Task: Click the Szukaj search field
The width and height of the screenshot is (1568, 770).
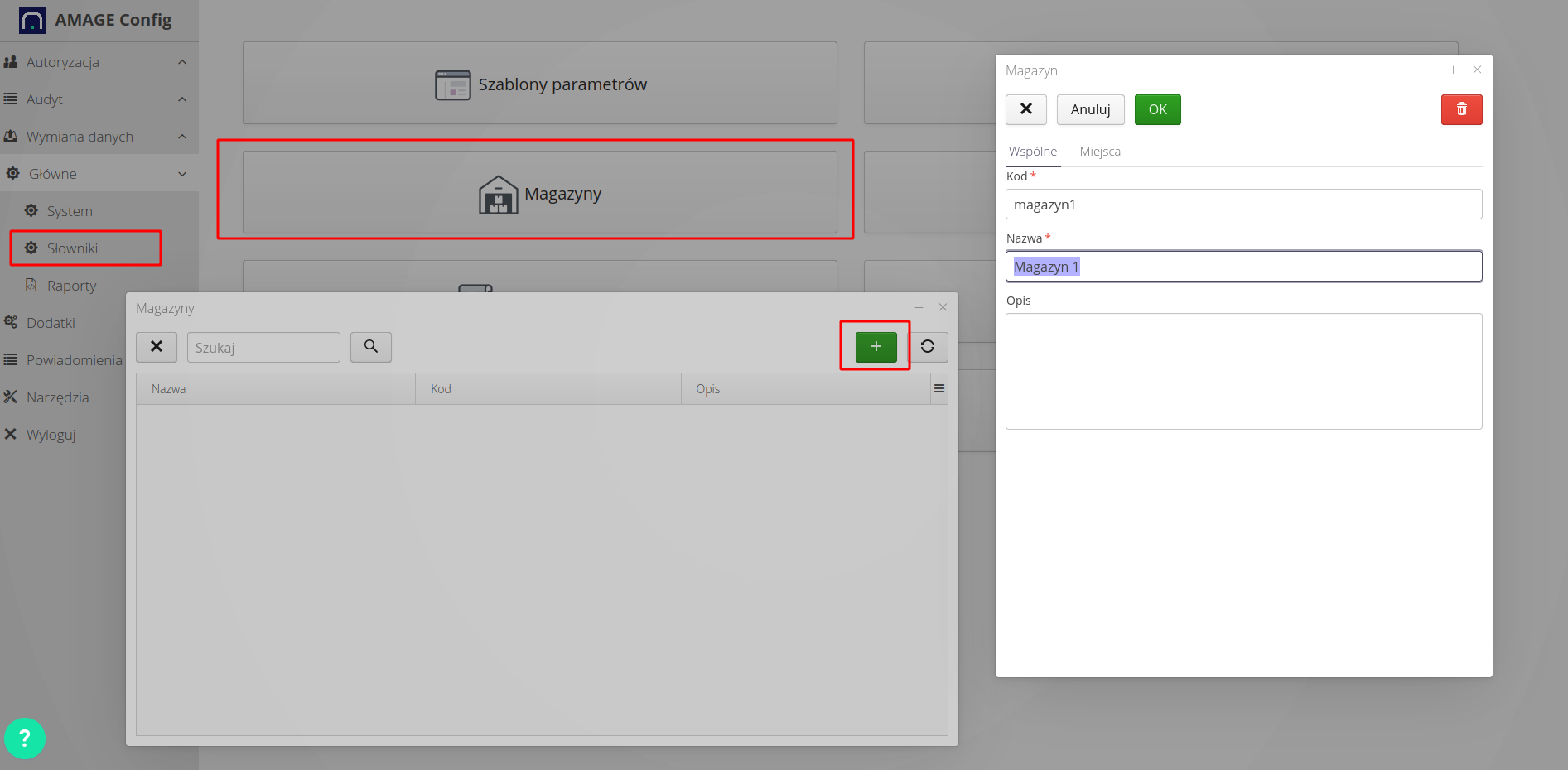Action: (x=263, y=347)
